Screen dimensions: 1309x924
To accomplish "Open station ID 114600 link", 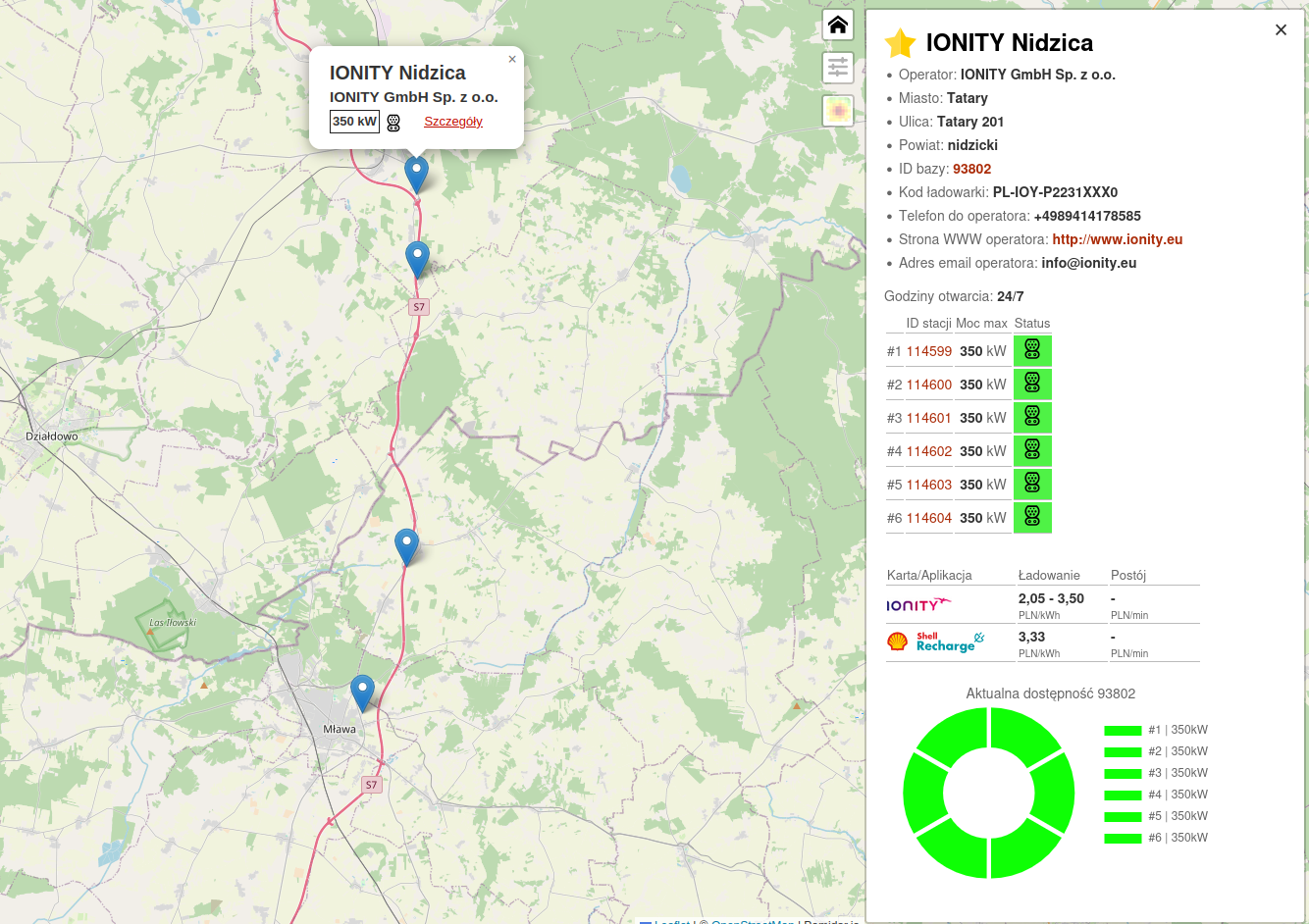I will point(929,385).
